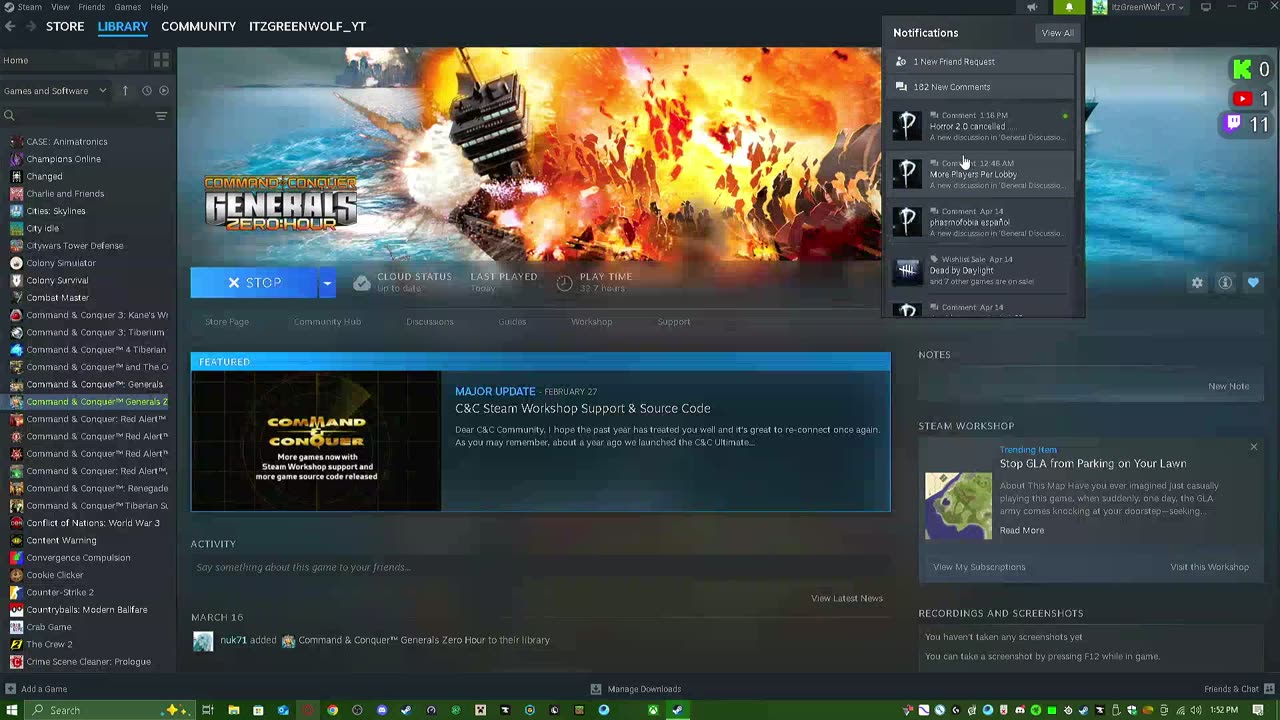Open the ITZGREENWOLF_YT profile tab
This screenshot has height=720, width=1280.
point(307,26)
